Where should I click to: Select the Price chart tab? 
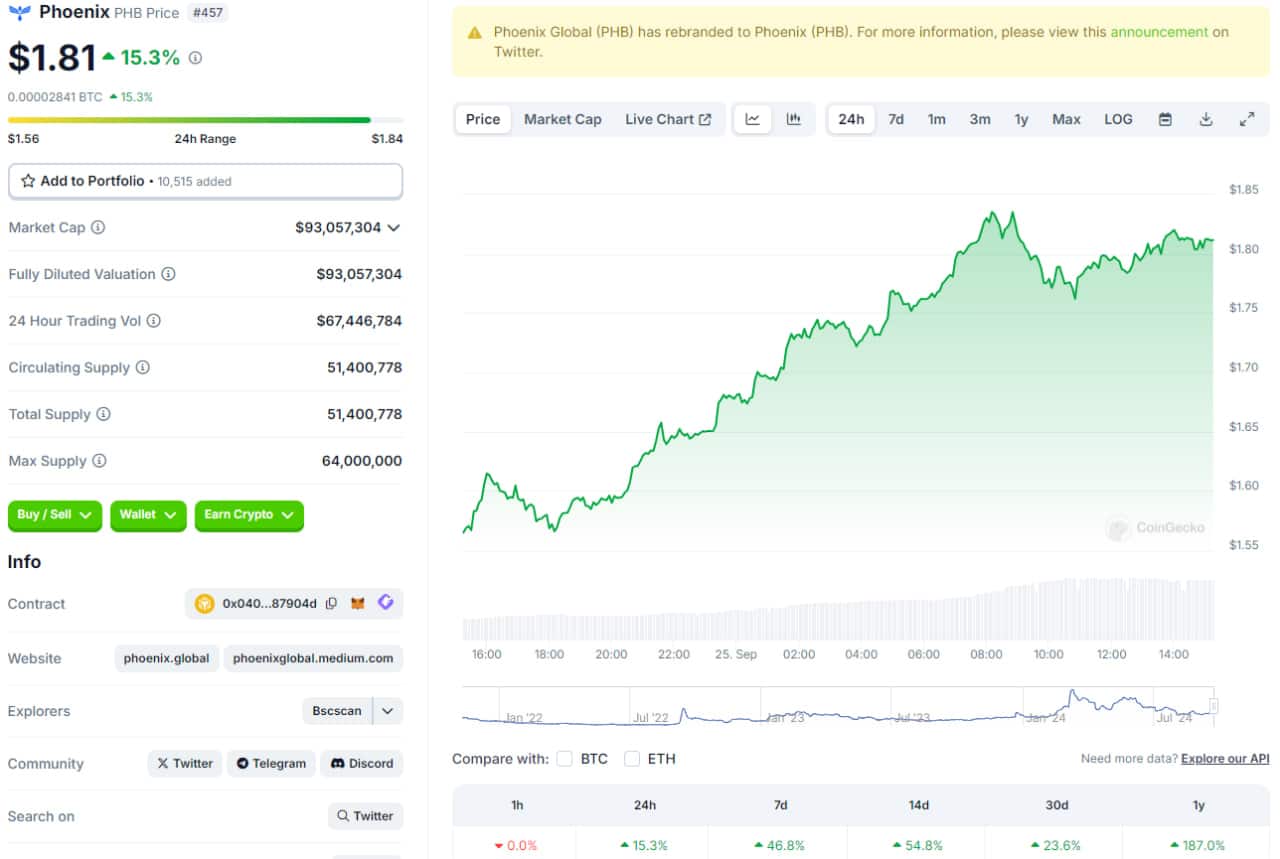[483, 119]
